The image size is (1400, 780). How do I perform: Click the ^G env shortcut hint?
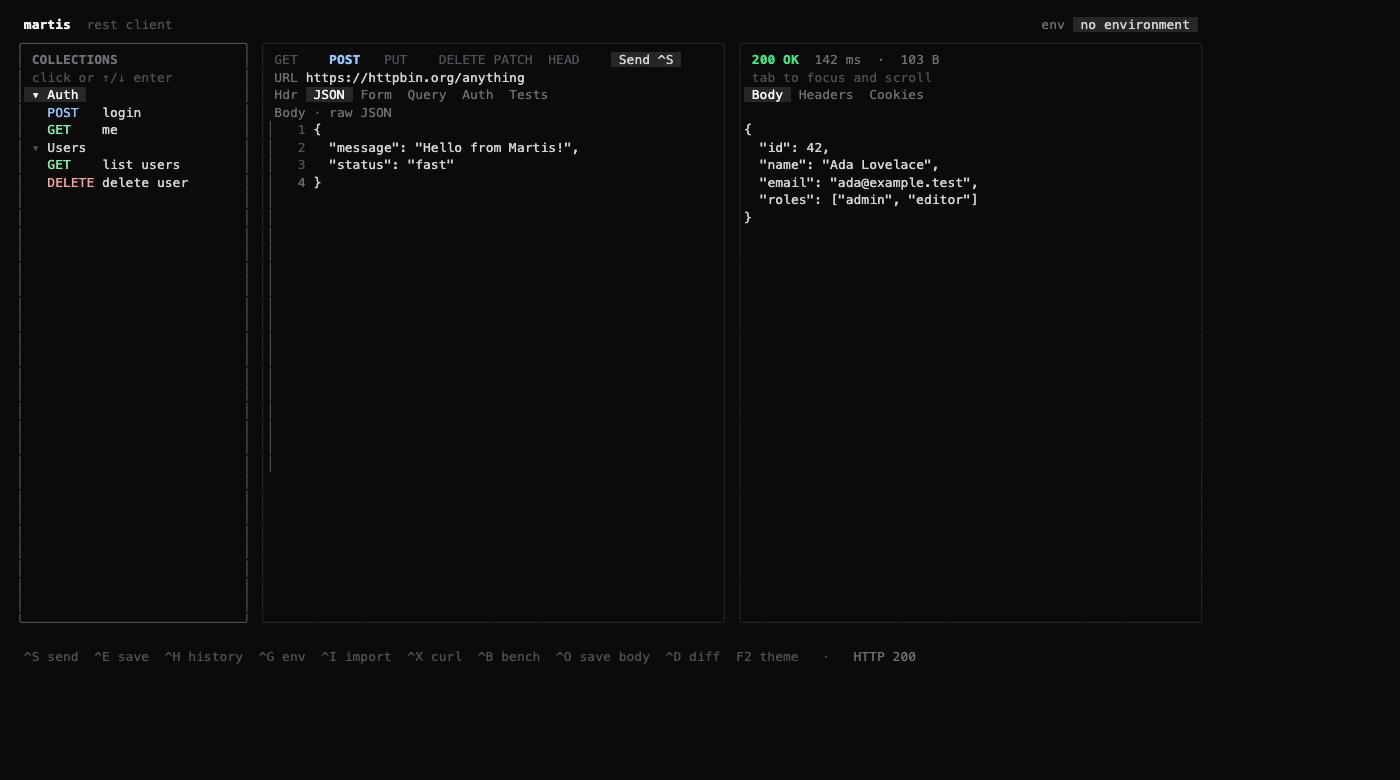click(x=282, y=657)
